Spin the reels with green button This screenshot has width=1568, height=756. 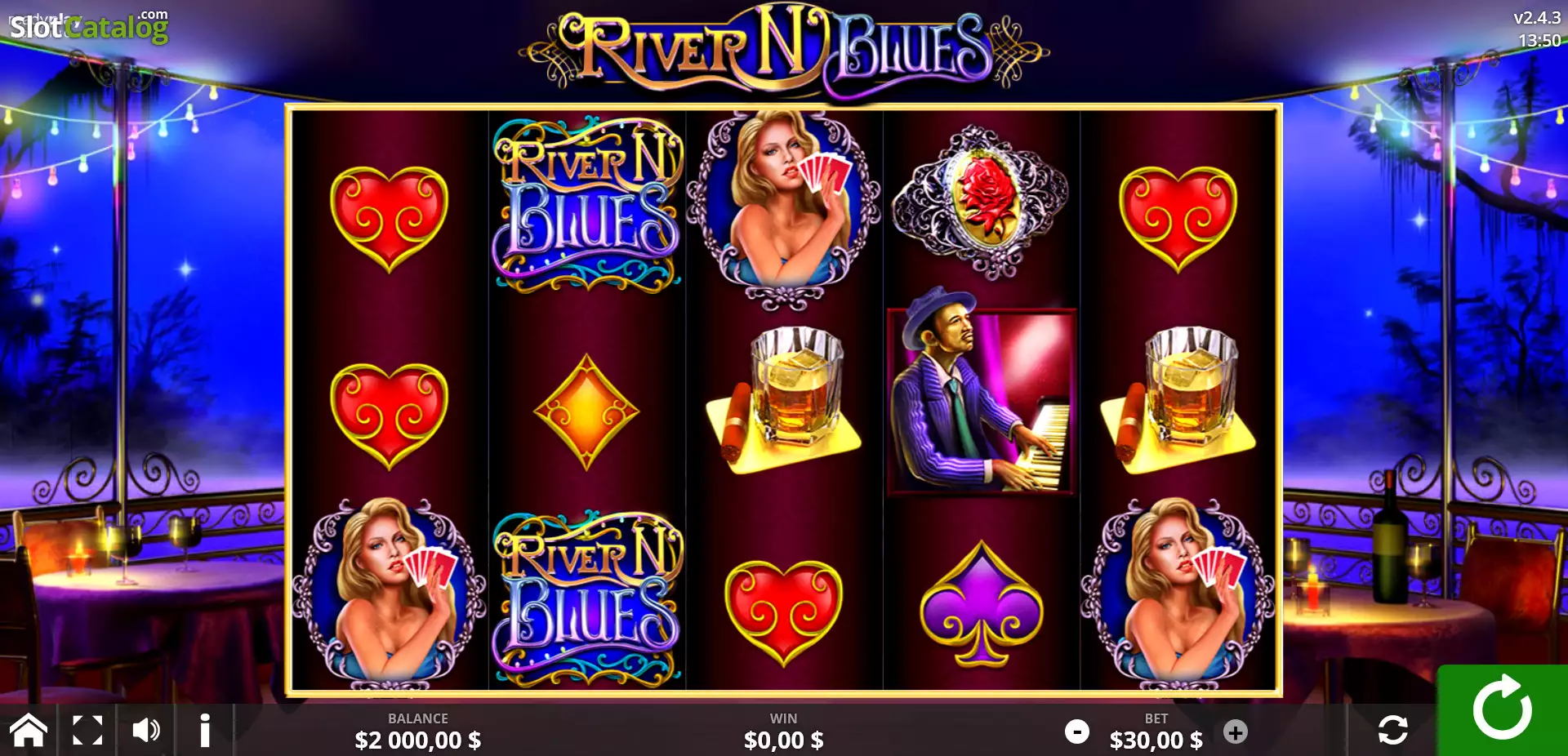(1502, 709)
